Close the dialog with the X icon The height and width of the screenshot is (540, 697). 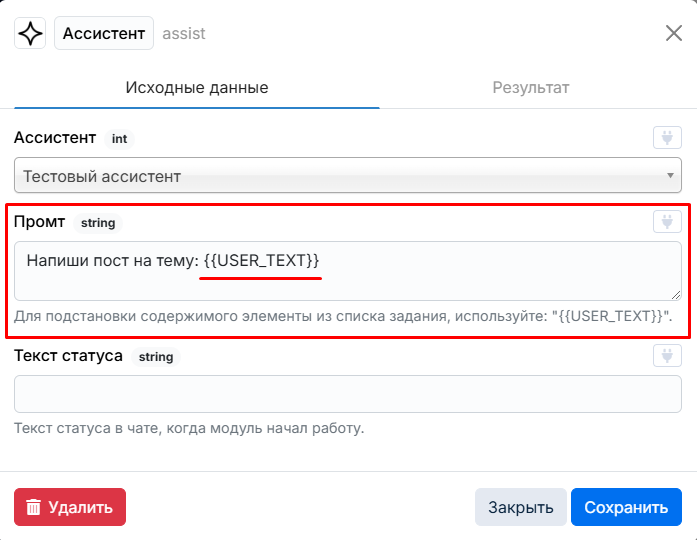[673, 33]
